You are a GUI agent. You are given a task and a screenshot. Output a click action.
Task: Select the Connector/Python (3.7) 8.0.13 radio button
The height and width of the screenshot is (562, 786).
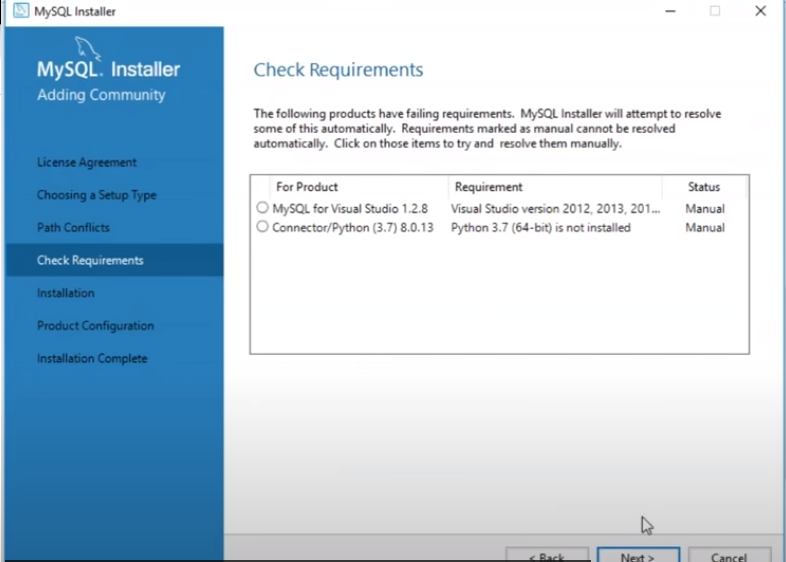tap(262, 227)
